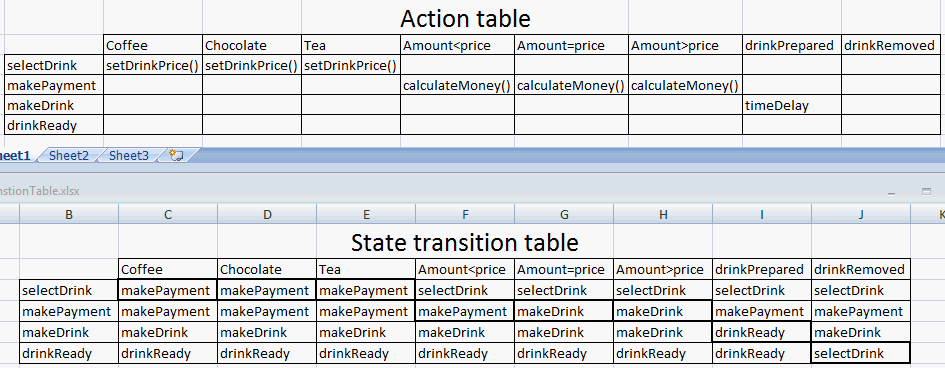
Task: Click the Insert Worksheet icon
Action: 177,155
